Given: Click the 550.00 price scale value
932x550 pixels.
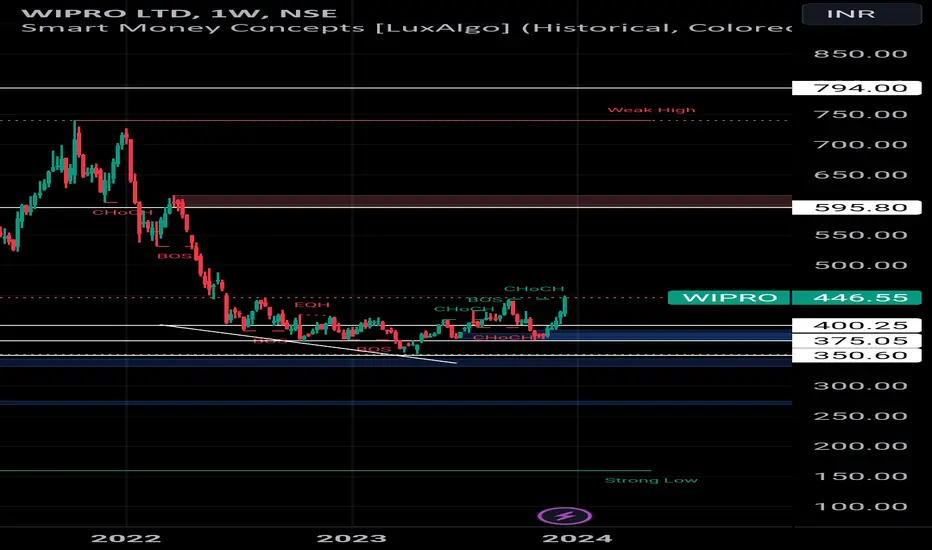Looking at the screenshot, I should click(x=860, y=235).
